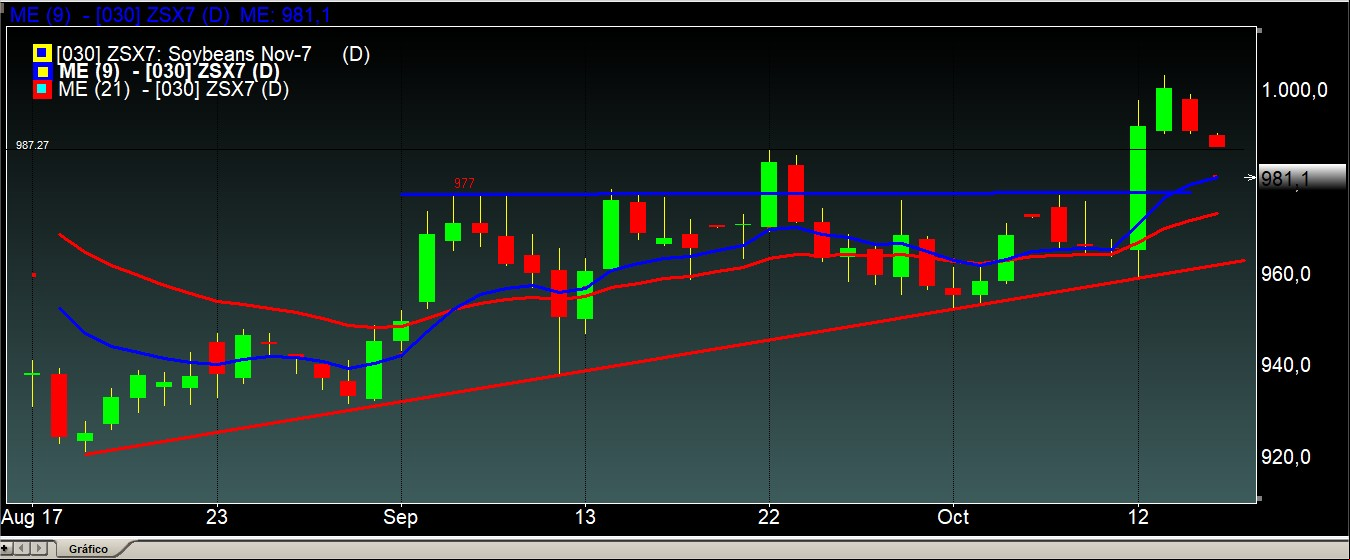Click the '23' date axis label
The image size is (1350, 560).
click(217, 517)
